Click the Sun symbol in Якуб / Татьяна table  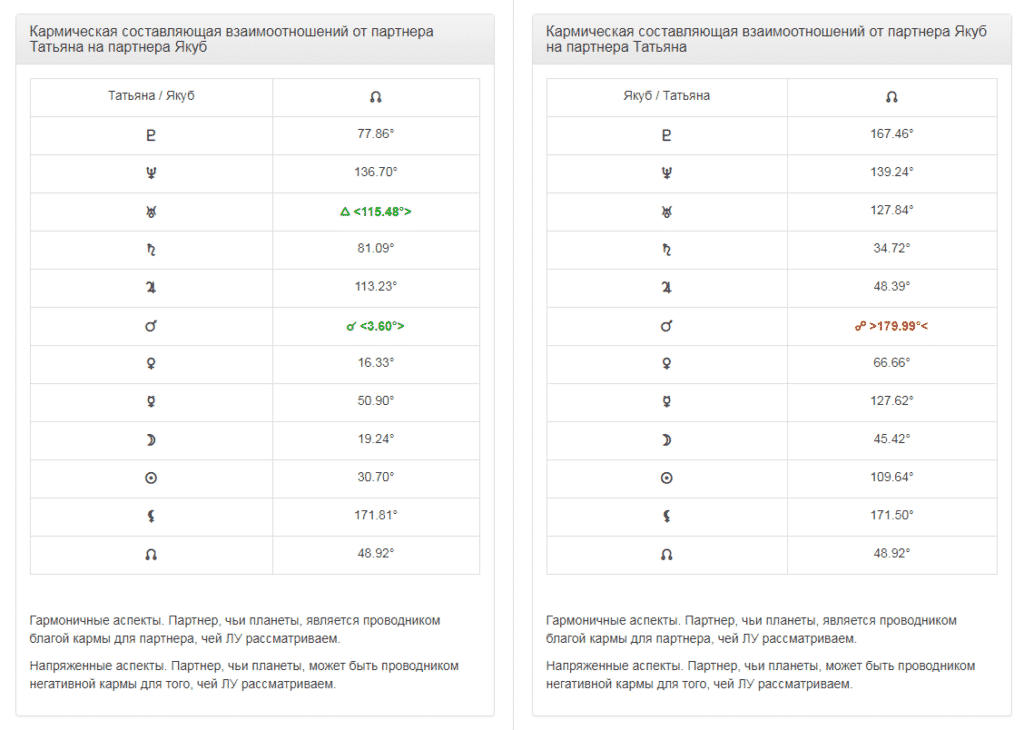pyautogui.click(x=667, y=478)
